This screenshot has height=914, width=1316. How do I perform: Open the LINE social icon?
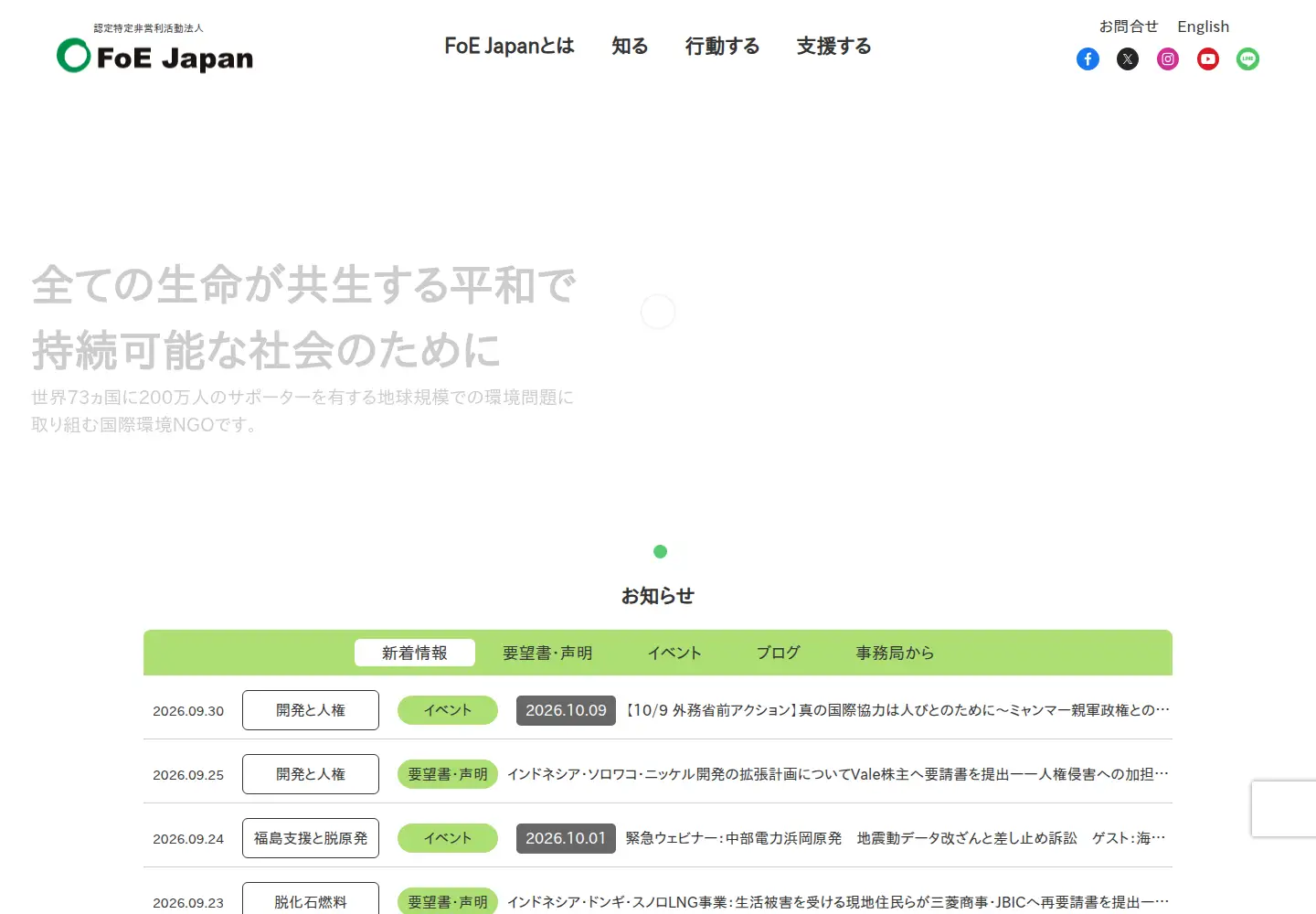tap(1247, 59)
